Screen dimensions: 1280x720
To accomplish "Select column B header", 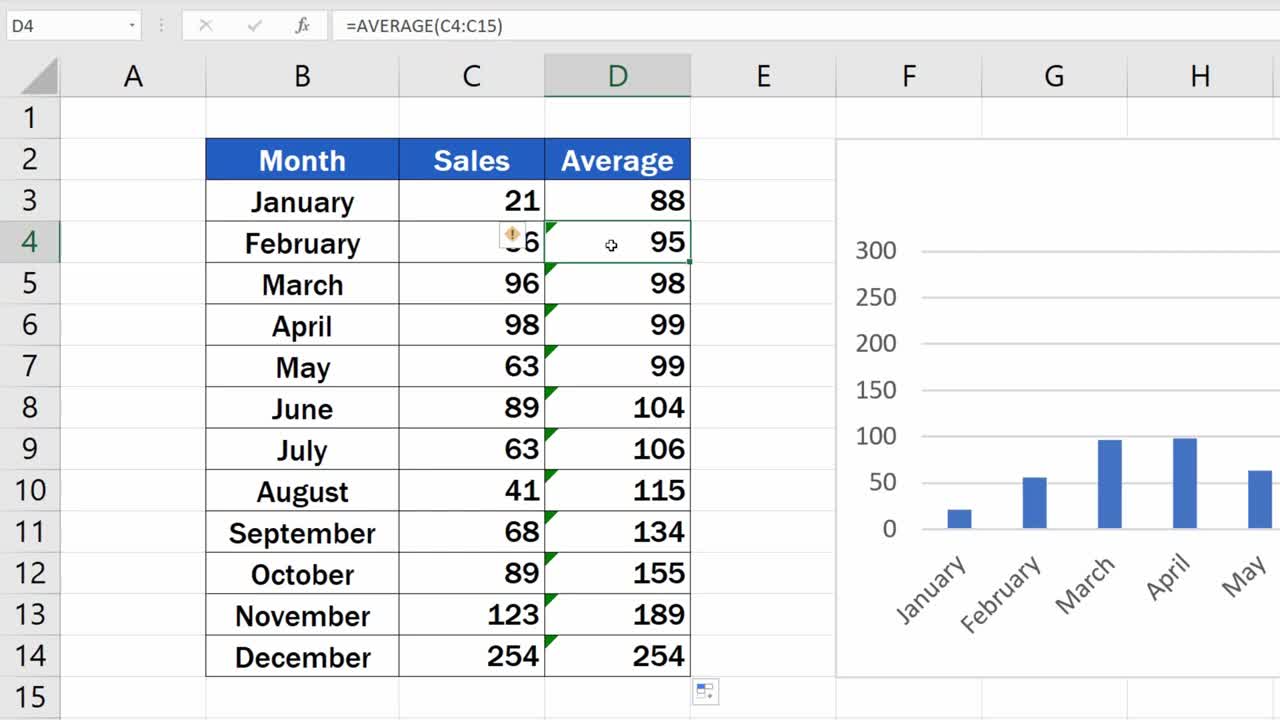I will click(x=302, y=76).
